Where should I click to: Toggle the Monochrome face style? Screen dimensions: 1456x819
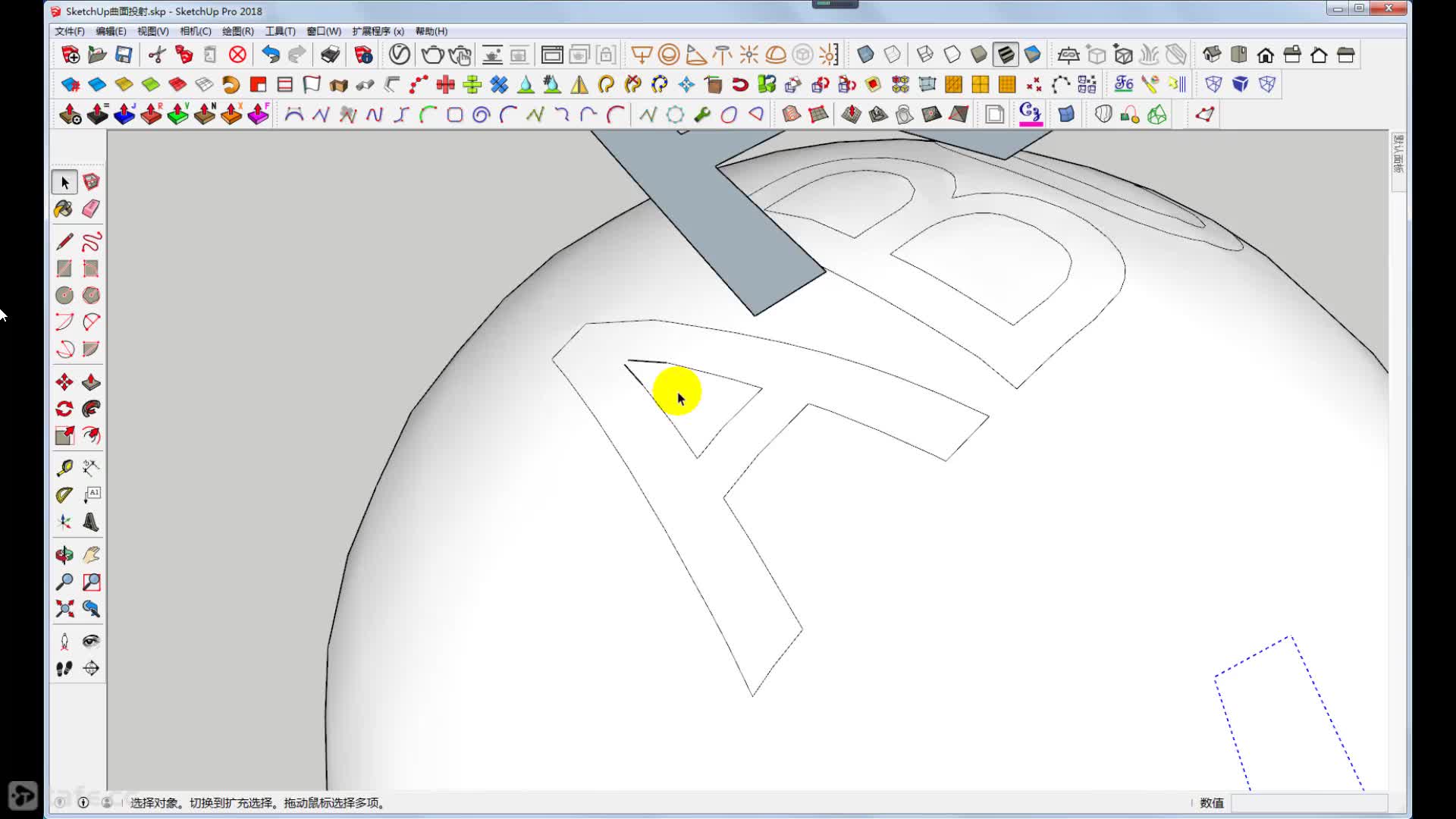click(1033, 55)
